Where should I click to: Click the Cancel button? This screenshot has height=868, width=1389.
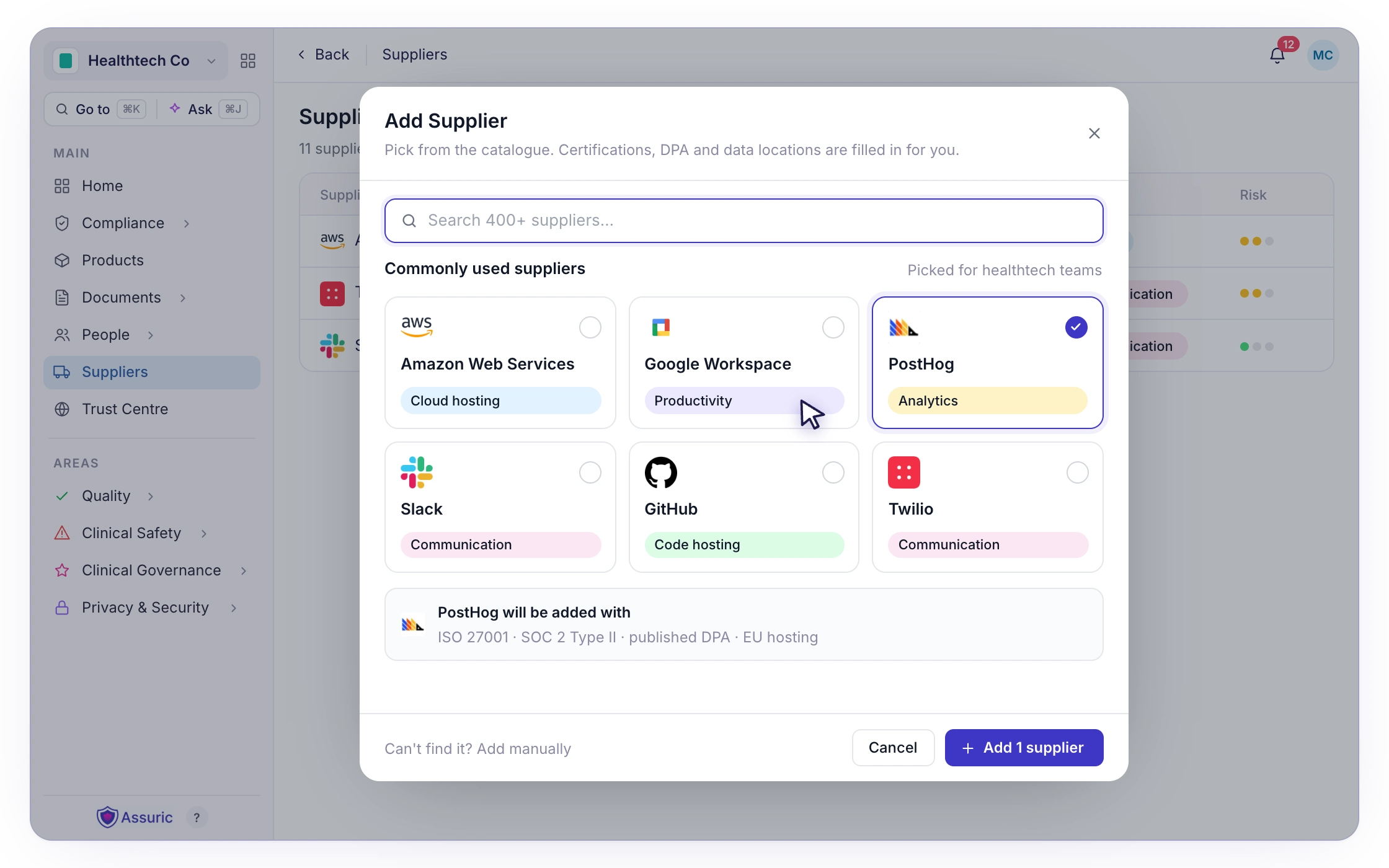tap(893, 748)
